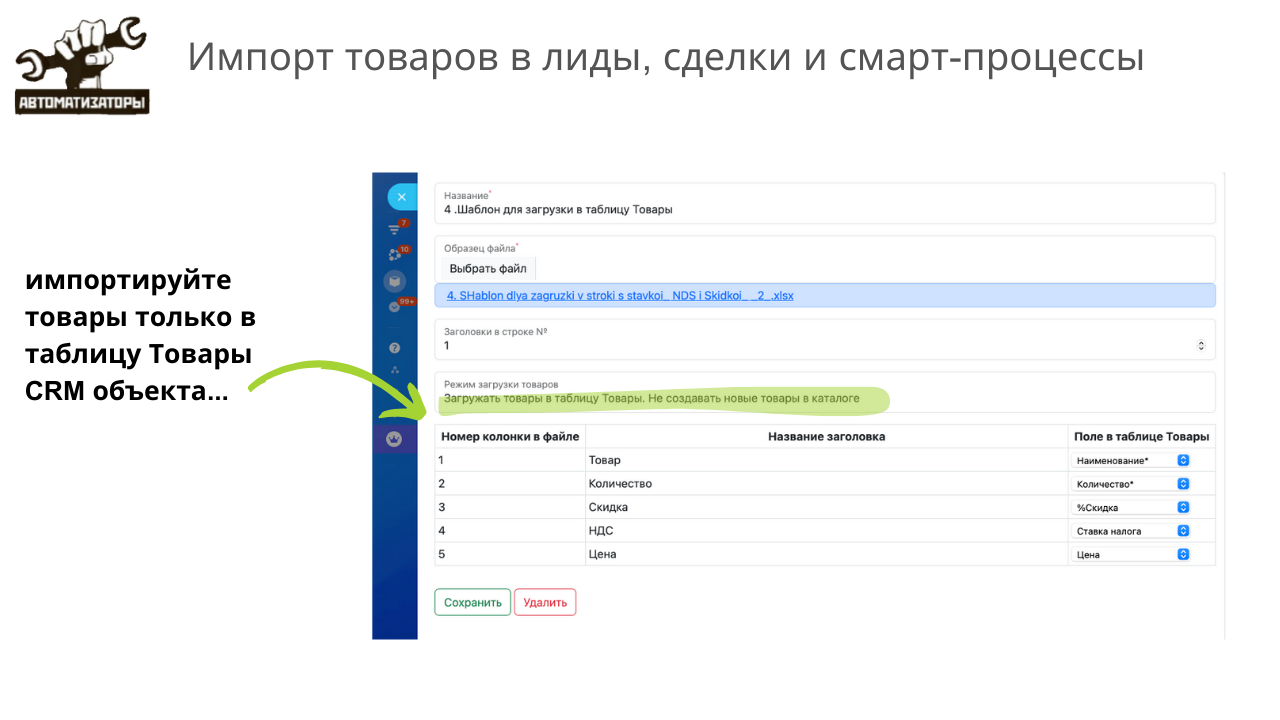This screenshot has height=720, width=1280.
Task: Click the stepper arrows of header row number
Action: pyautogui.click(x=1201, y=346)
